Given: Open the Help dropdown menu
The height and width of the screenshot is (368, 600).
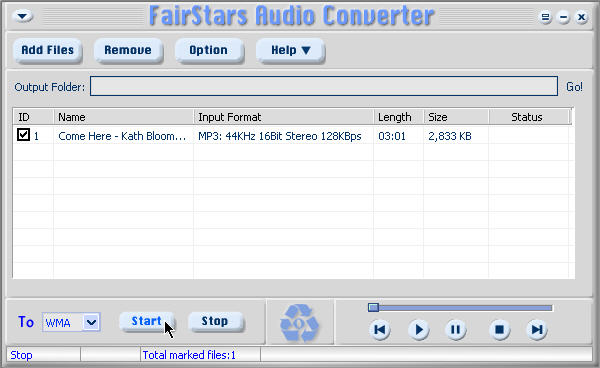Looking at the screenshot, I should 290,50.
